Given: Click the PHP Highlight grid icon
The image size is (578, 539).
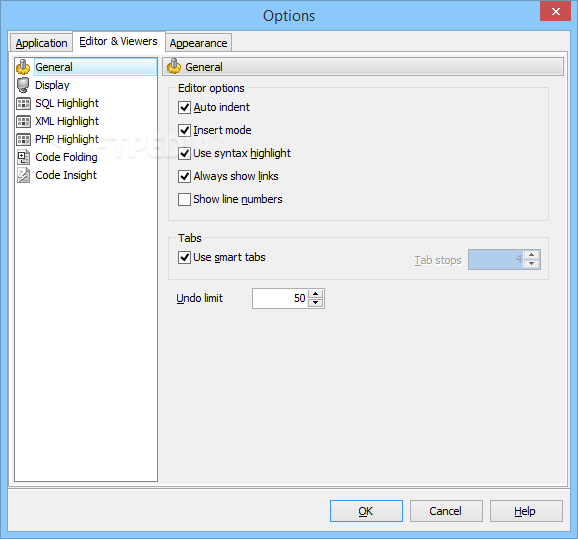Looking at the screenshot, I should tap(23, 139).
